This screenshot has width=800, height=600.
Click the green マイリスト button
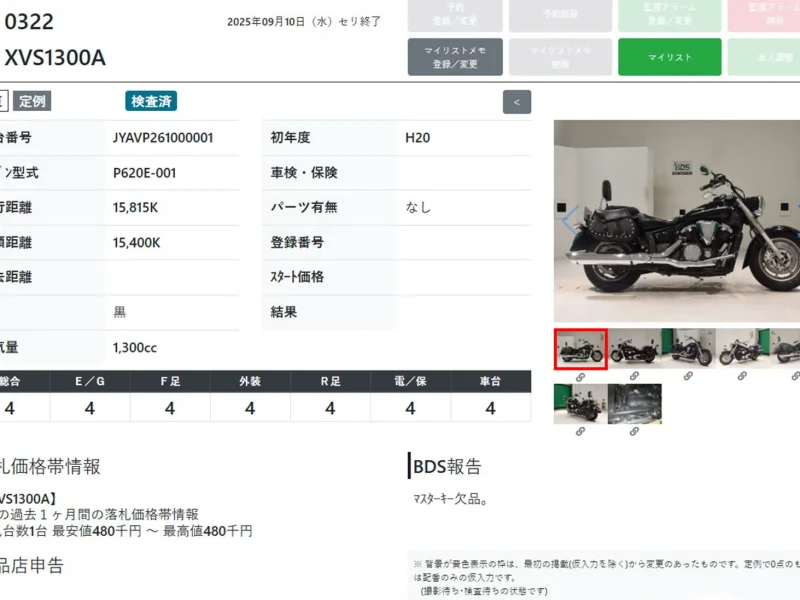(x=670, y=57)
